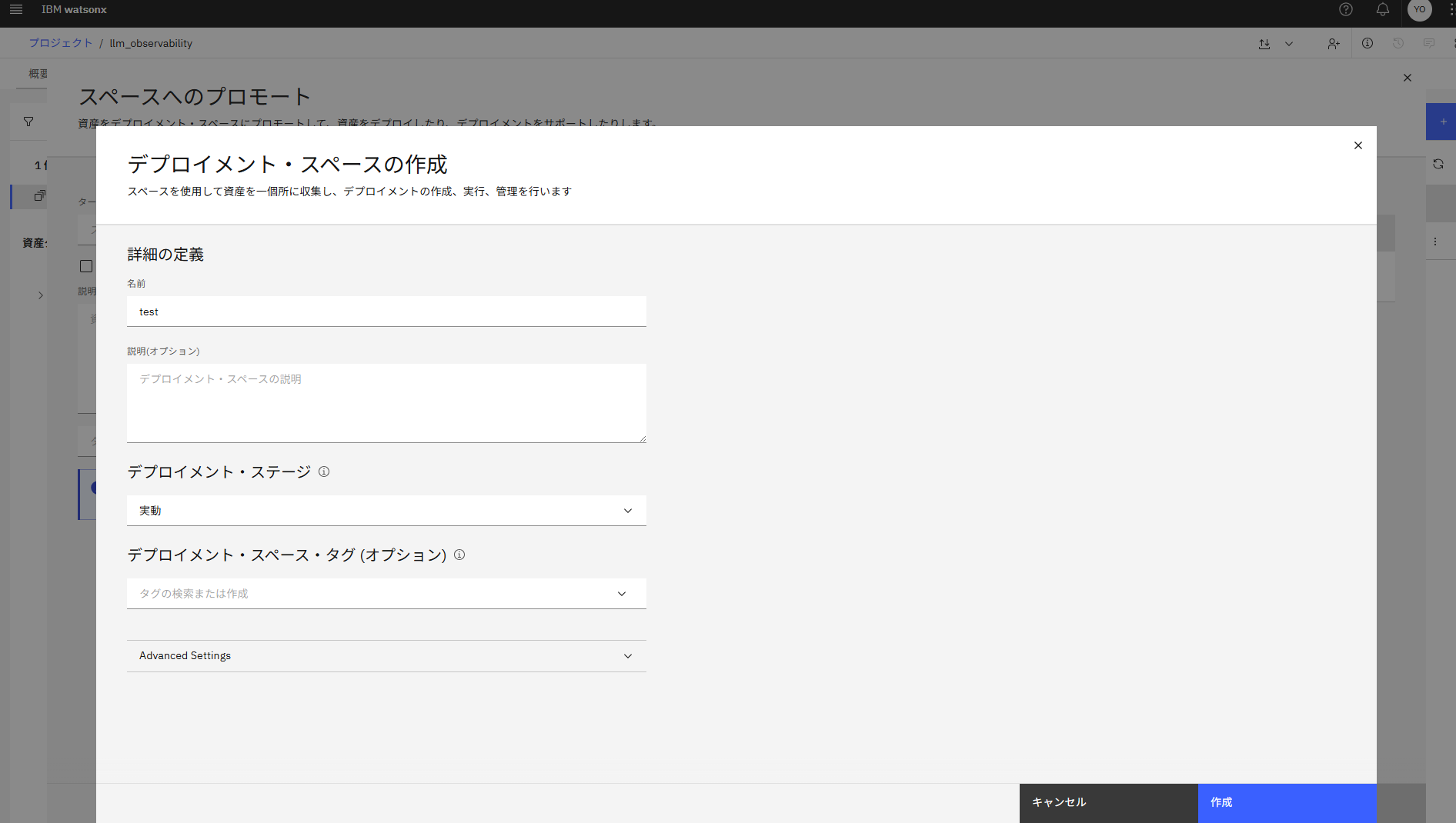Switch to the 概要 tab

[38, 74]
